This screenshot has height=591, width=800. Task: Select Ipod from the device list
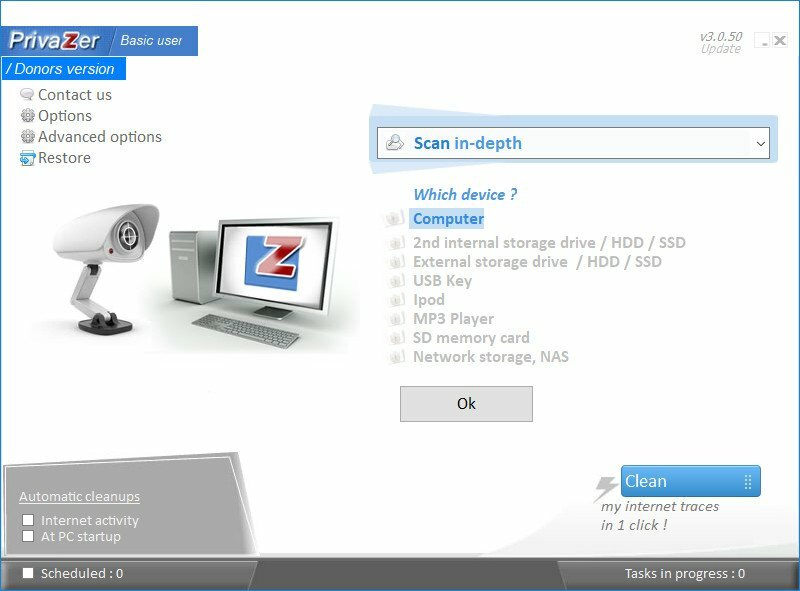[428, 300]
